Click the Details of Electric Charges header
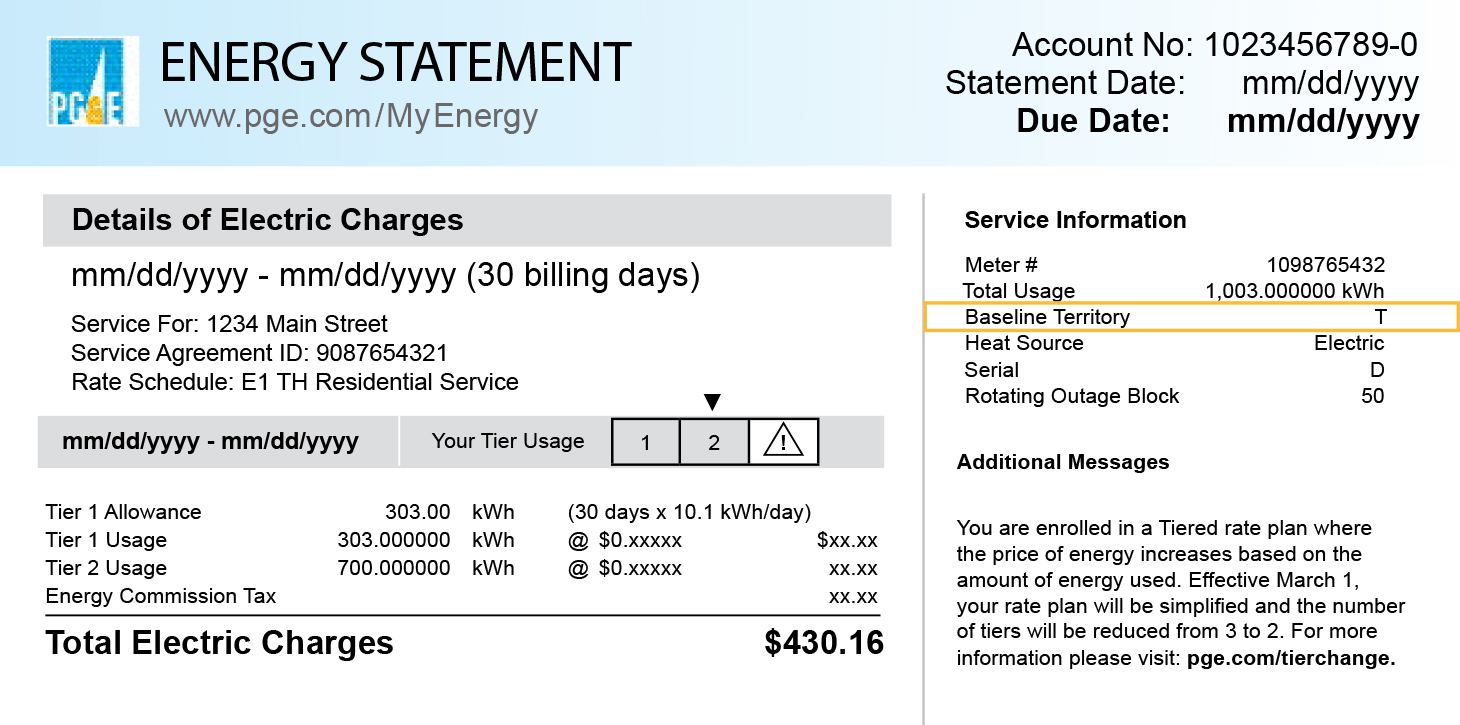Viewport: 1460px width, 725px height. [x=268, y=220]
